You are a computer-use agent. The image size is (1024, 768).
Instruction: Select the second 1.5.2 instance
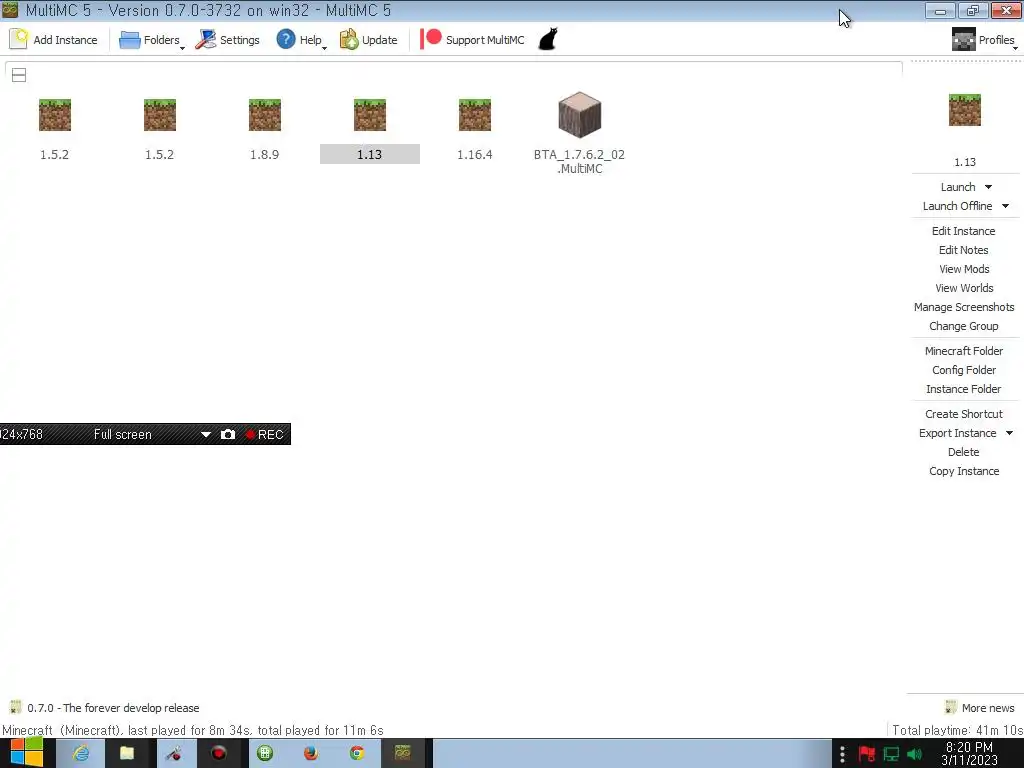pos(159,129)
